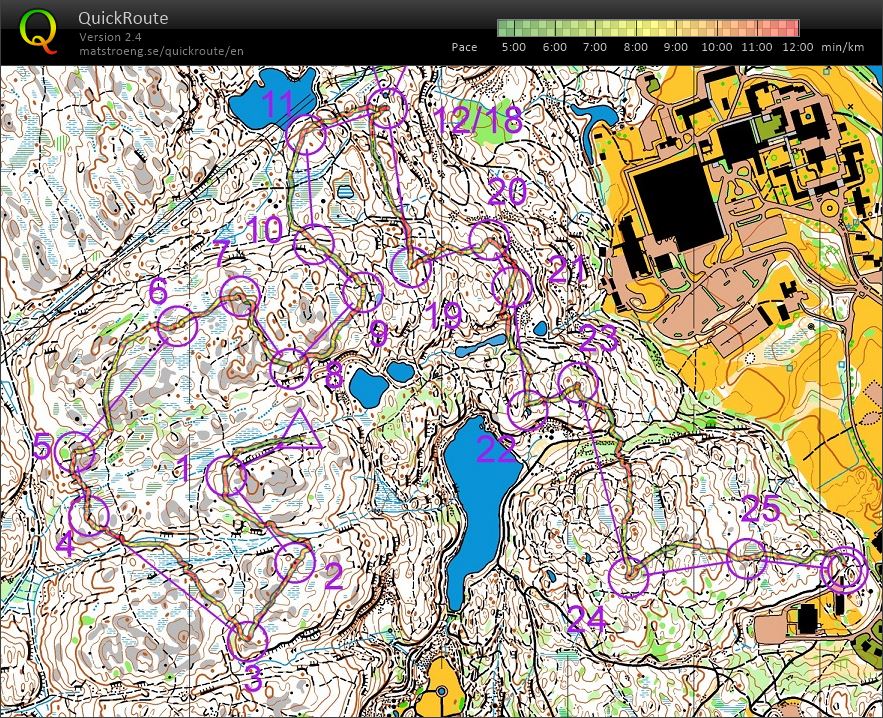Select control circle 23
Image resolution: width=883 pixels, height=718 pixels.
(578, 382)
